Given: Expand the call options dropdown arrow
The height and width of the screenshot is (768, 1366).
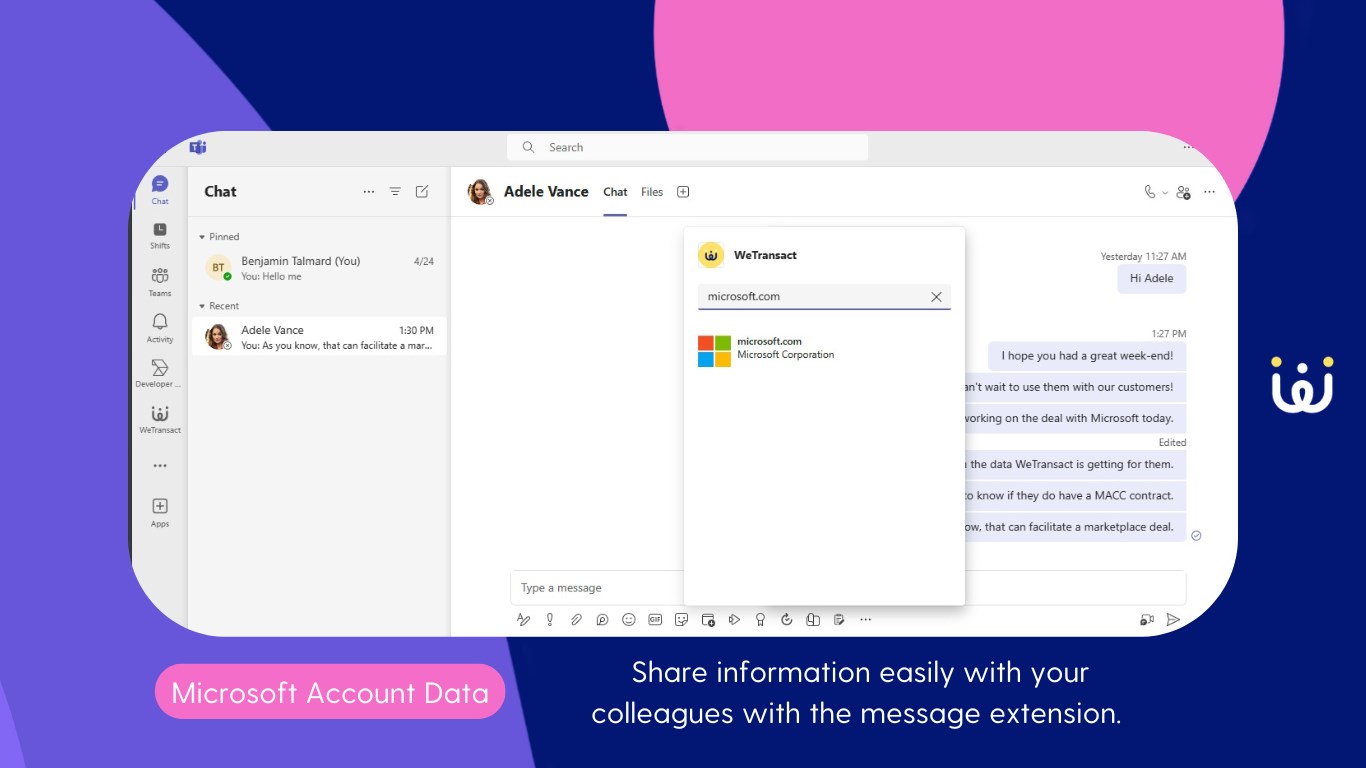Looking at the screenshot, I should (1165, 193).
